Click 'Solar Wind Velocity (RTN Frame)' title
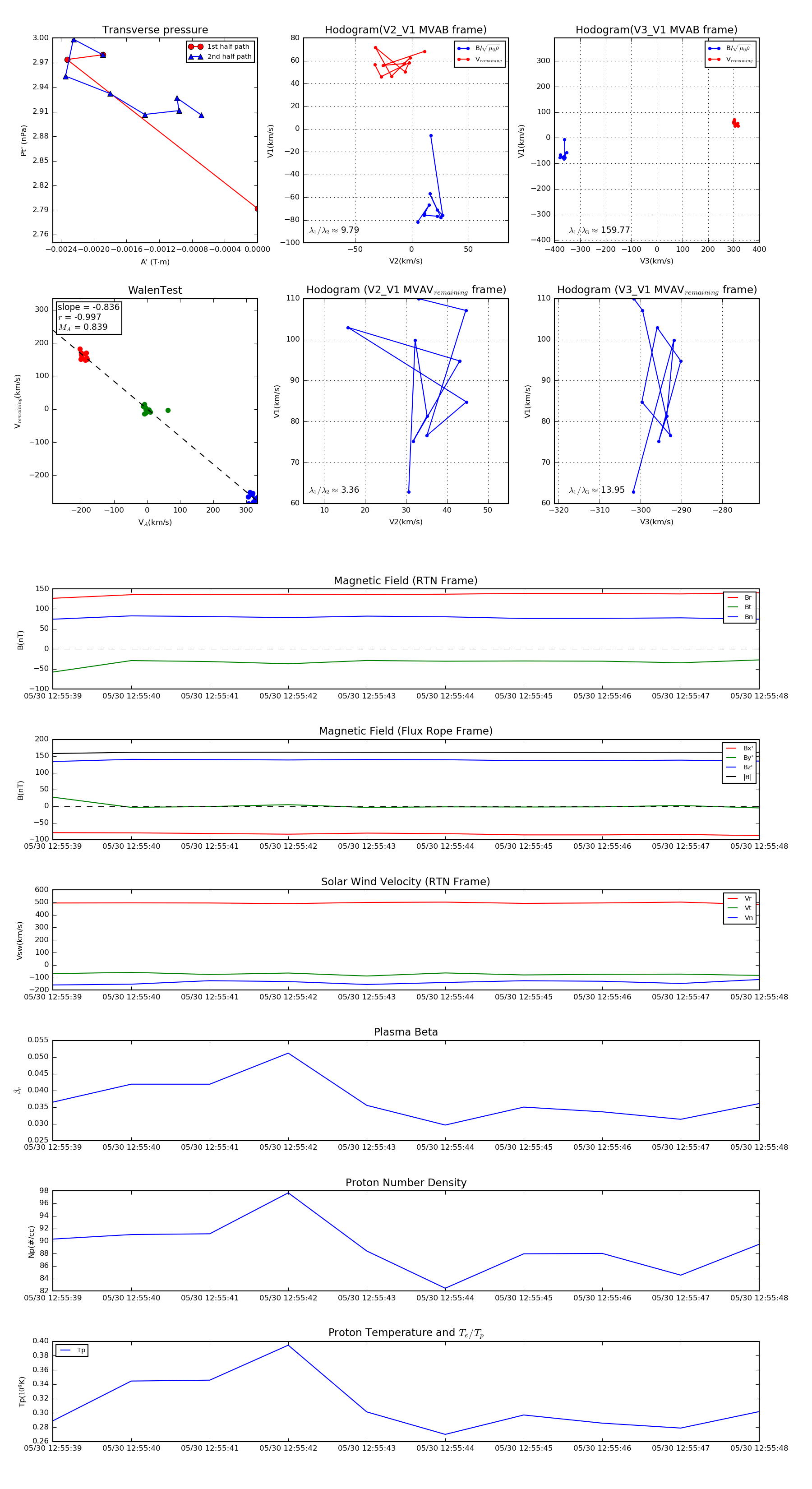Image resolution: width=812 pixels, height=1489 pixels. [406, 882]
